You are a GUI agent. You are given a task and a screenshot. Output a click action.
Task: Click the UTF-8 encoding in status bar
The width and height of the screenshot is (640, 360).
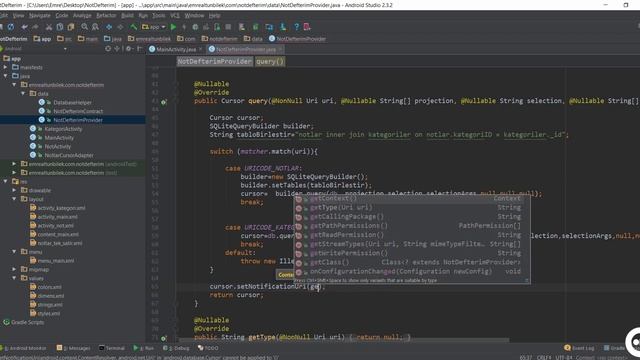(x=564, y=358)
